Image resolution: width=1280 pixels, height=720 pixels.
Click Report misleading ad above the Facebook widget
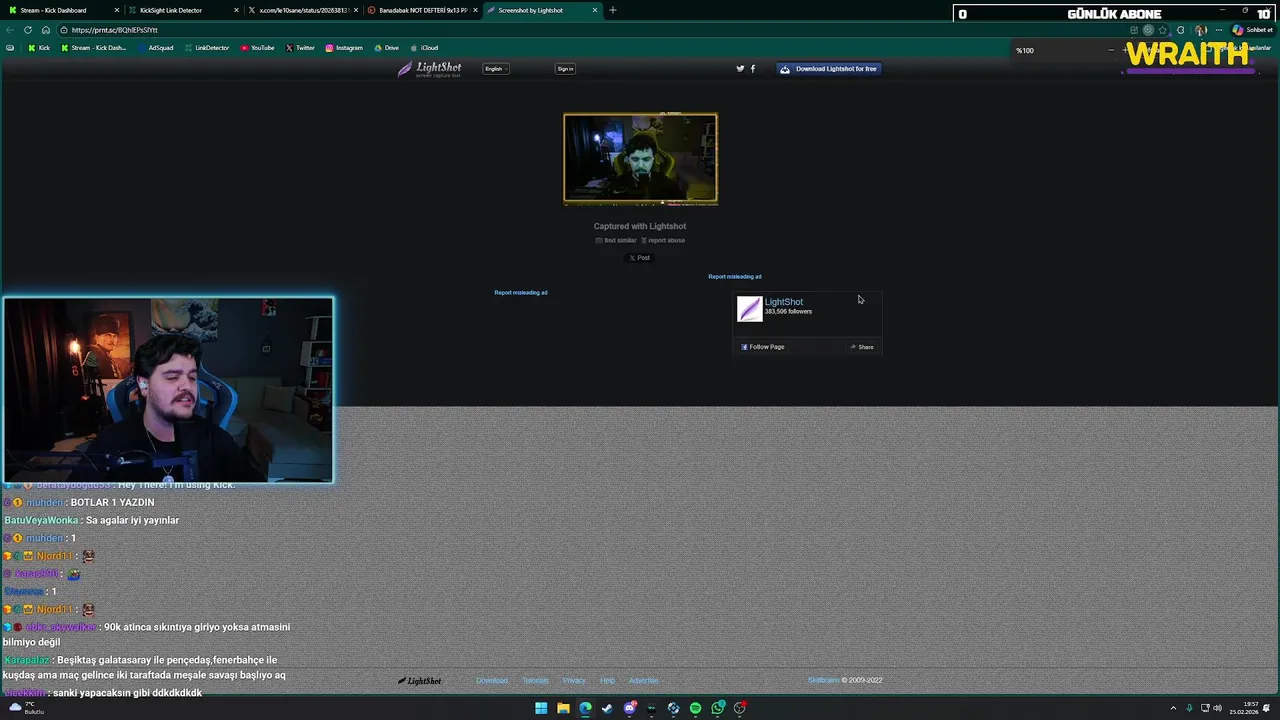click(735, 277)
